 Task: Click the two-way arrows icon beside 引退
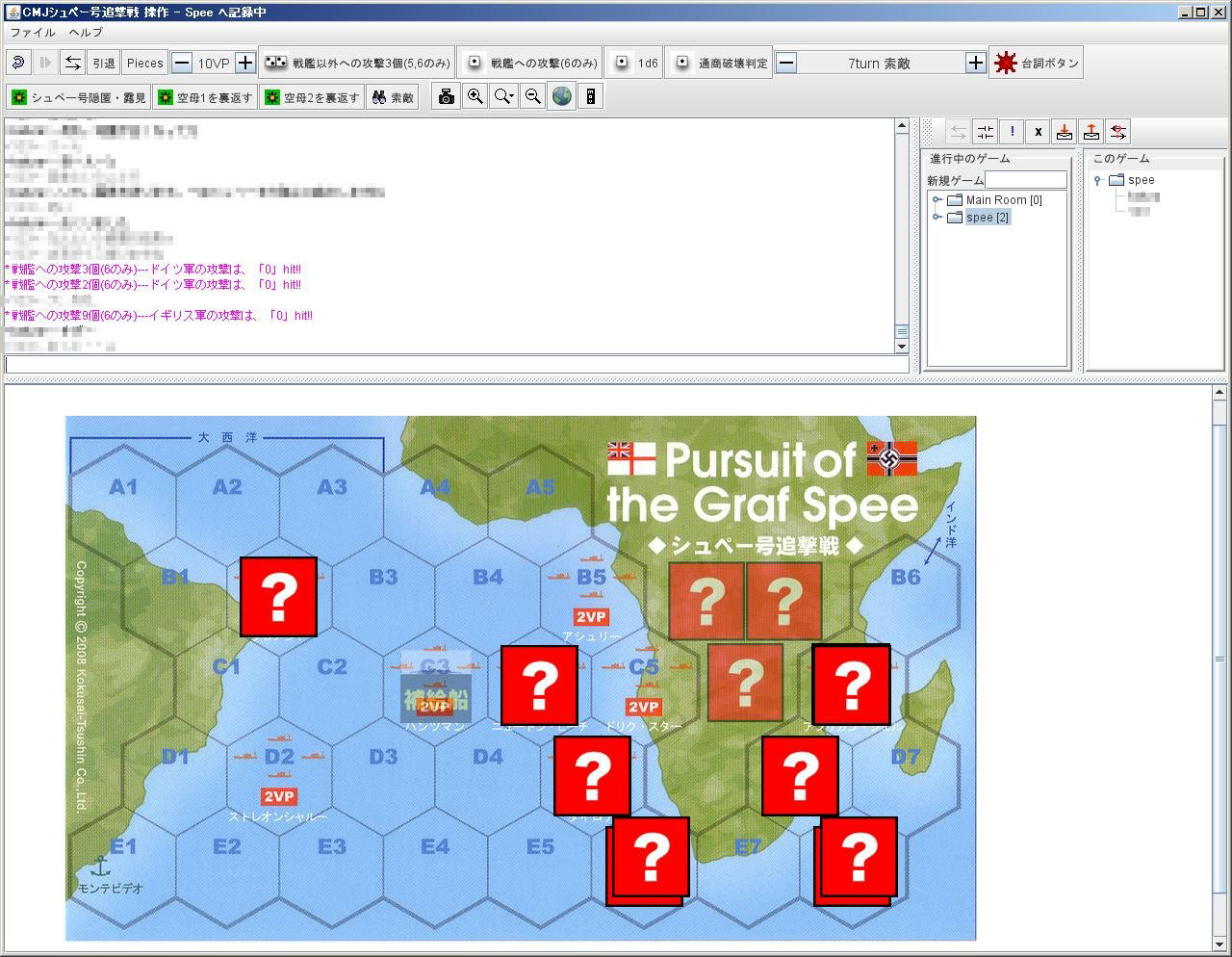tap(72, 64)
